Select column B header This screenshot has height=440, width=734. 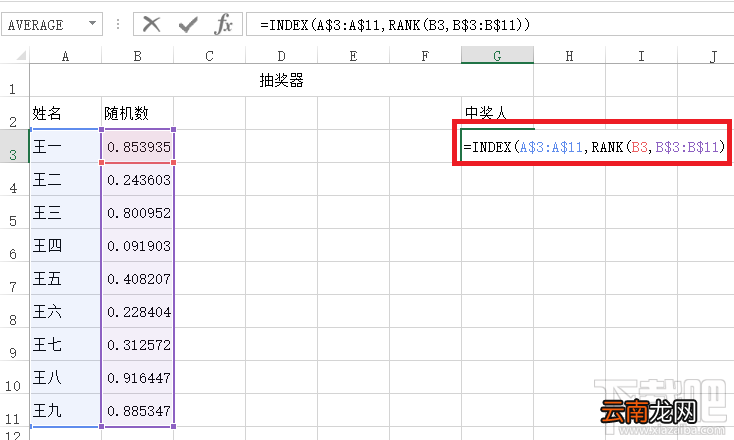[137, 56]
